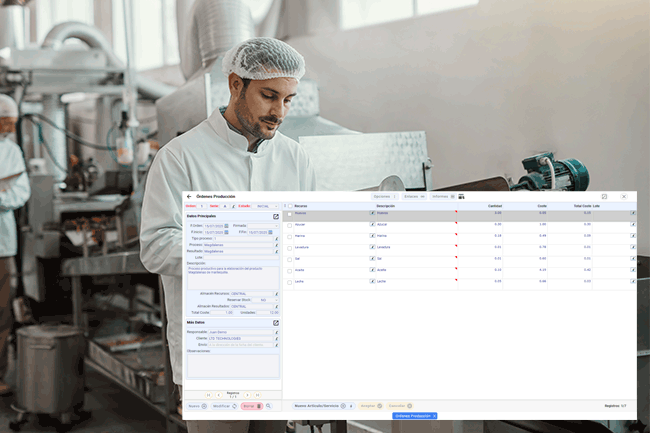Click the Borrar button
Viewport: 650px width, 433px height.
(x=251, y=406)
